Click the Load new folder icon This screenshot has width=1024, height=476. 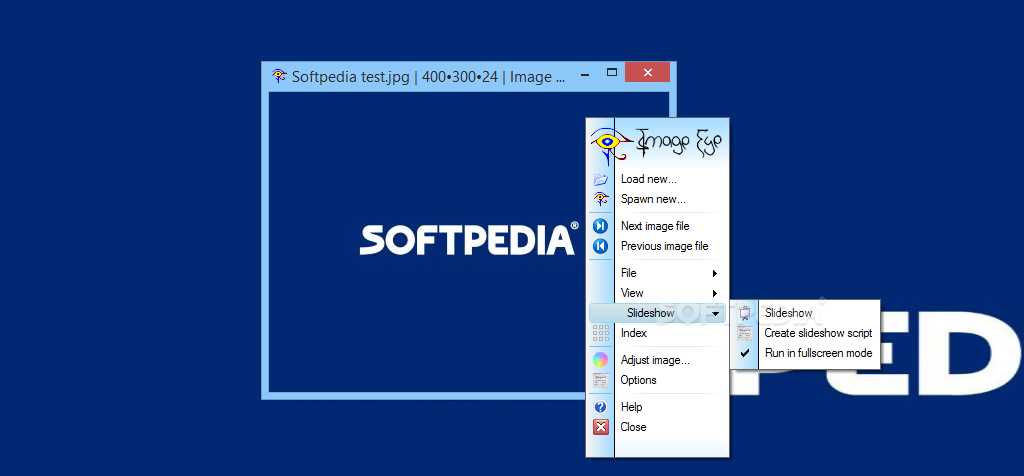[600, 179]
